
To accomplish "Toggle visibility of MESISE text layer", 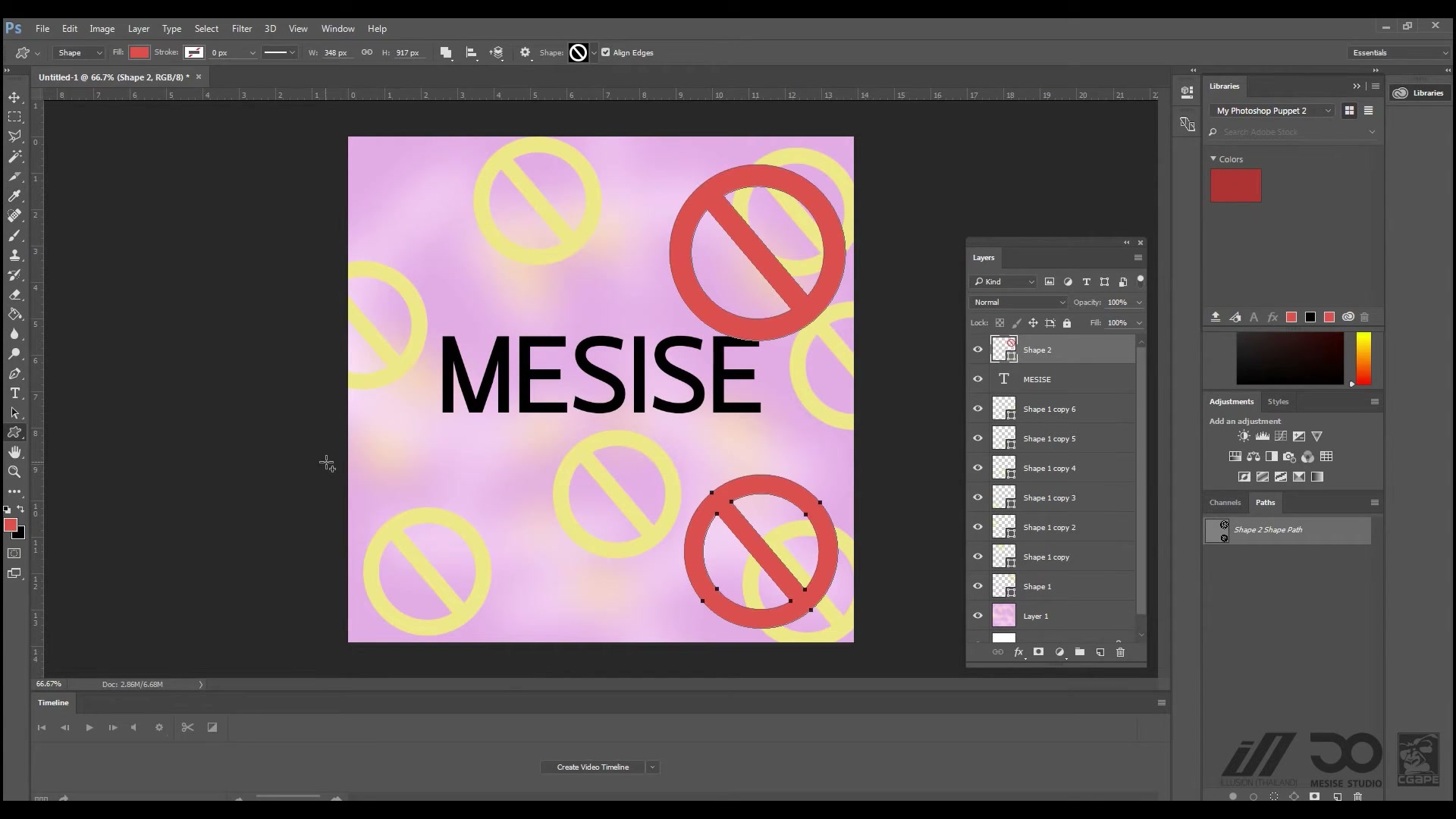I will coord(977,379).
